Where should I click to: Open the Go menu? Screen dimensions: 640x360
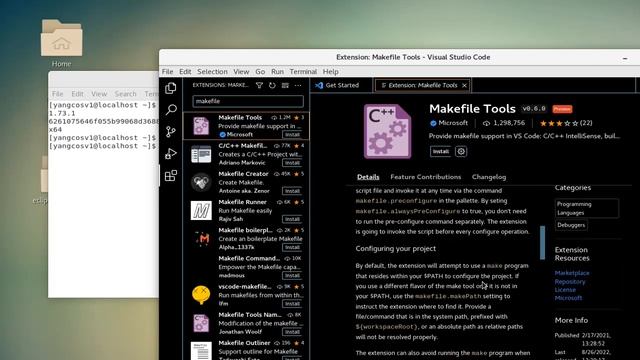point(260,71)
